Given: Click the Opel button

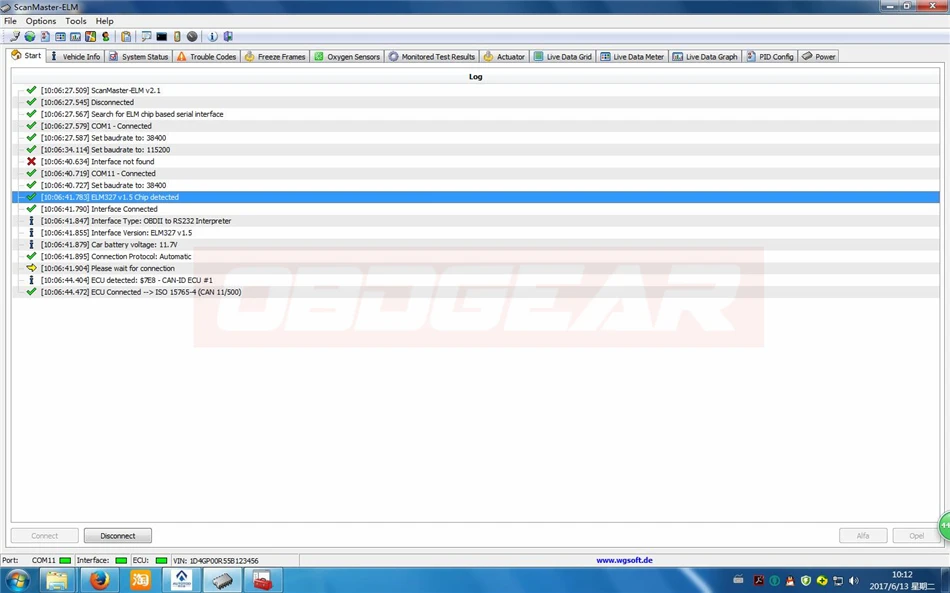Looking at the screenshot, I should point(916,535).
